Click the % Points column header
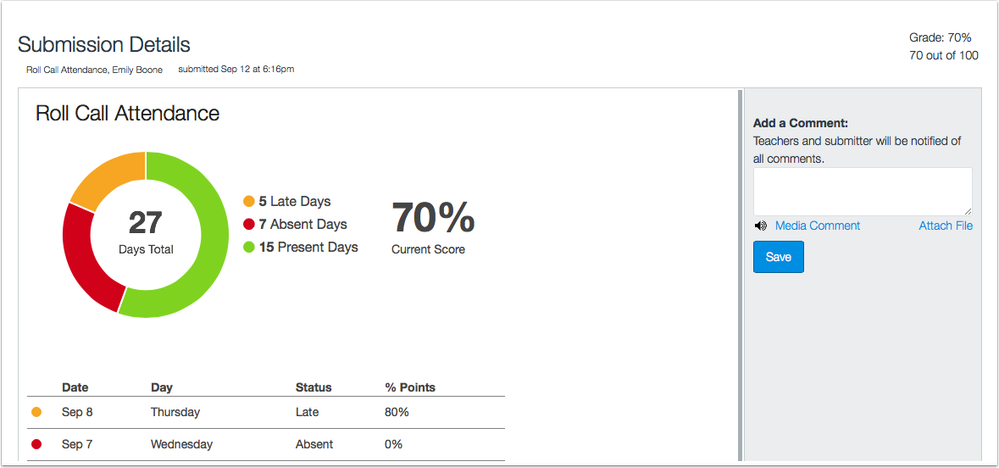999x468 pixels. tap(410, 387)
